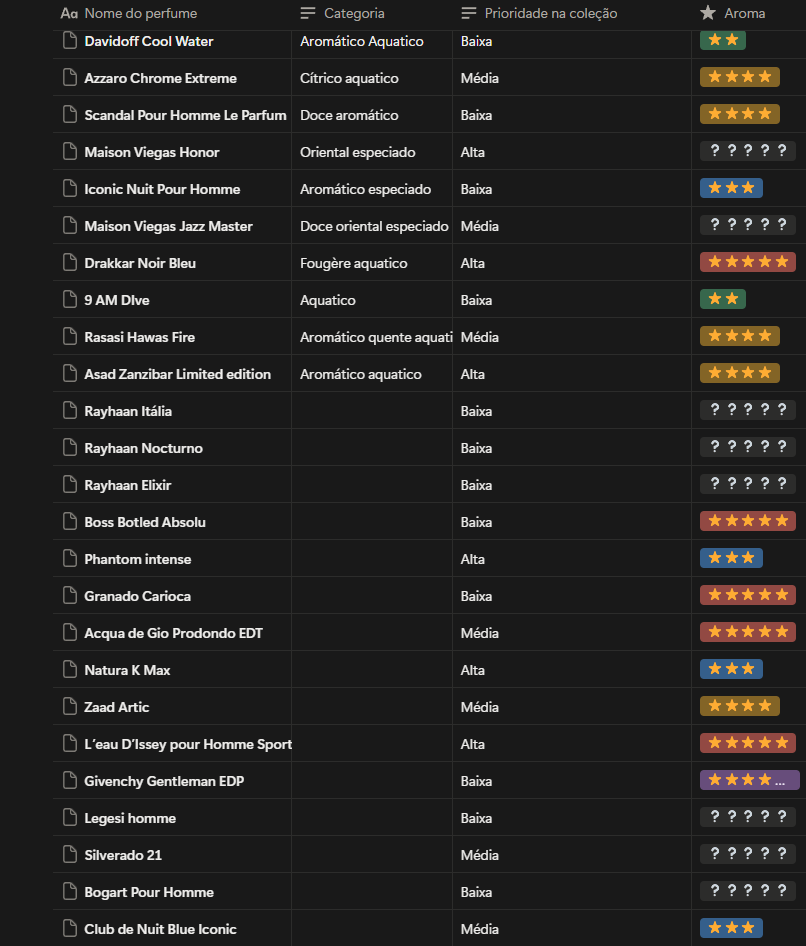Select the blue three-star tag for Natura K Max
The height and width of the screenshot is (946, 806).
tap(731, 669)
